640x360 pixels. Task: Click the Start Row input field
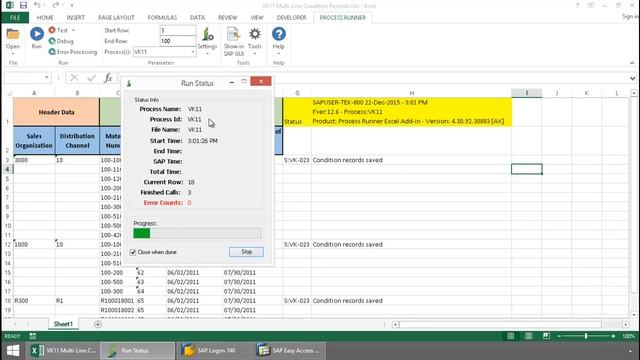178,30
